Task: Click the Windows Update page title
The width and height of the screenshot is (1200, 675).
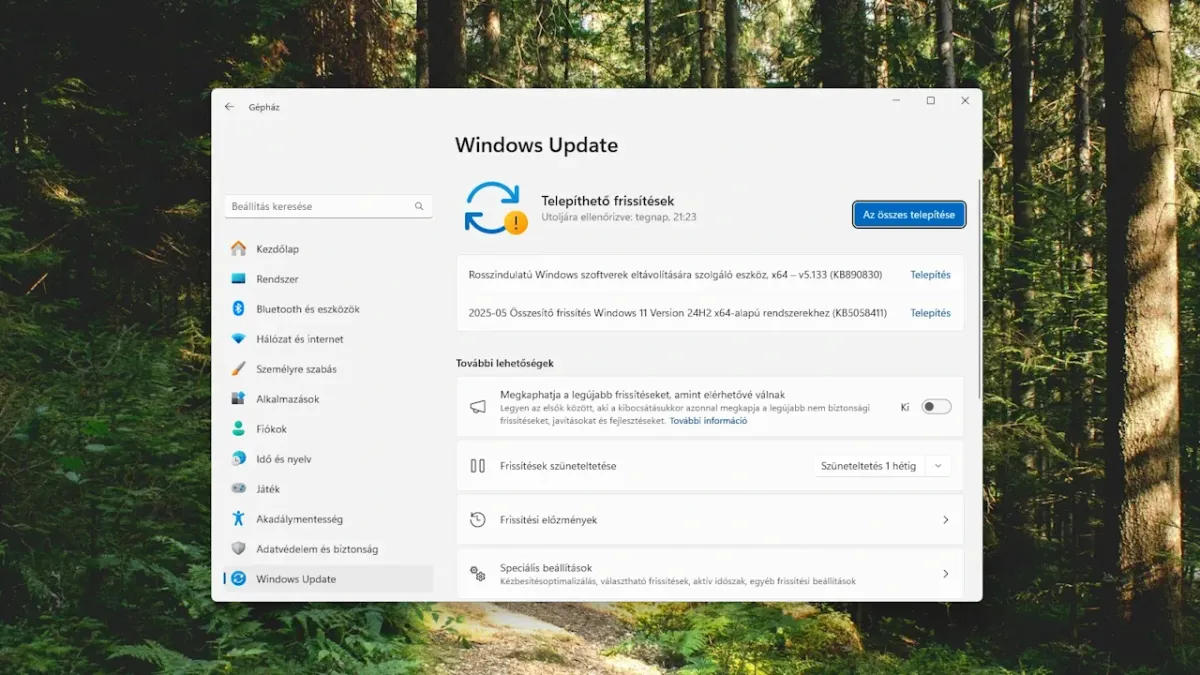Action: click(536, 145)
